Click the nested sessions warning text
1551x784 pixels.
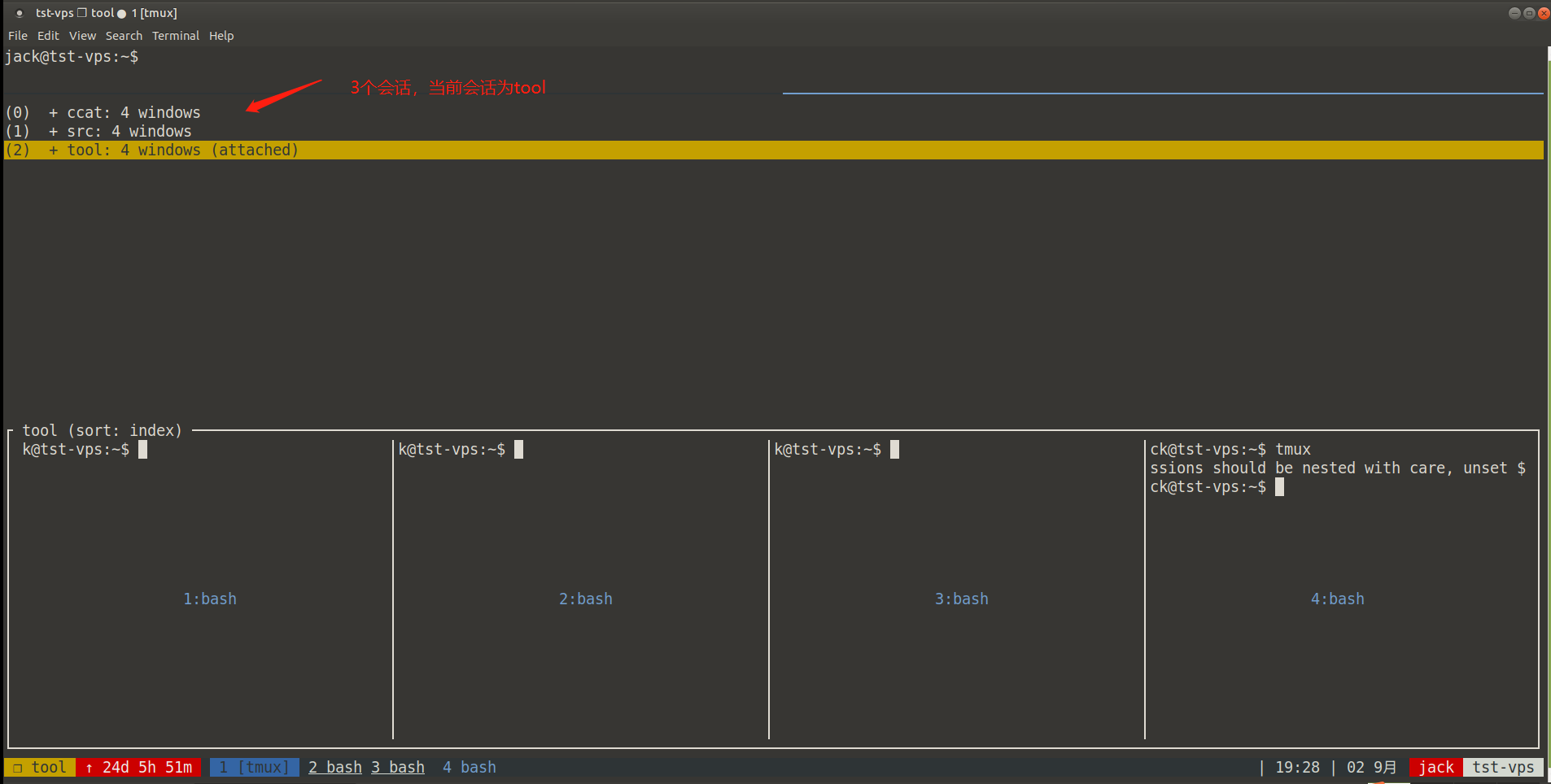coord(1337,468)
